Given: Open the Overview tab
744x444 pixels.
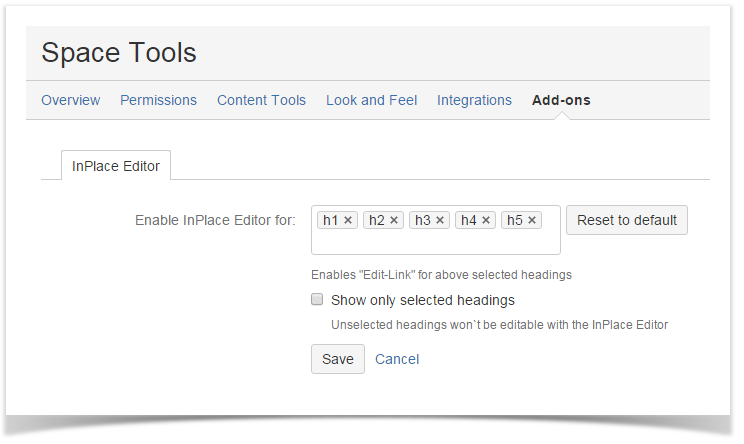Looking at the screenshot, I should coord(71,100).
